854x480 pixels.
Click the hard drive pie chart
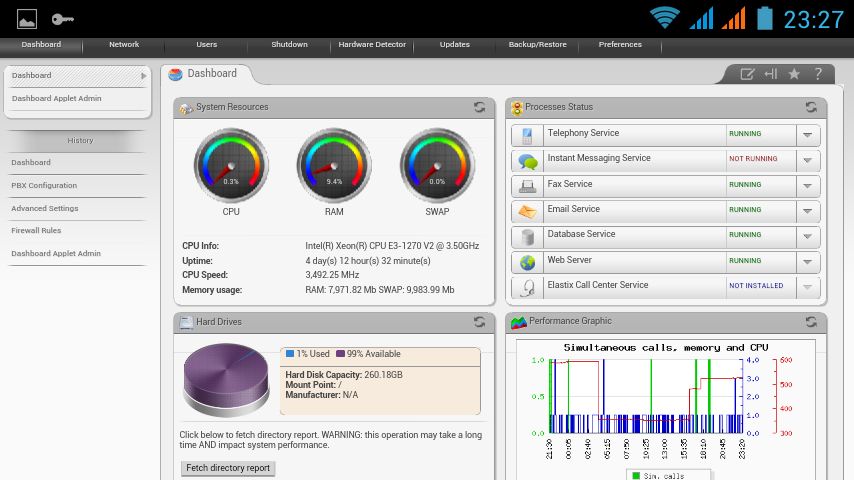click(226, 380)
